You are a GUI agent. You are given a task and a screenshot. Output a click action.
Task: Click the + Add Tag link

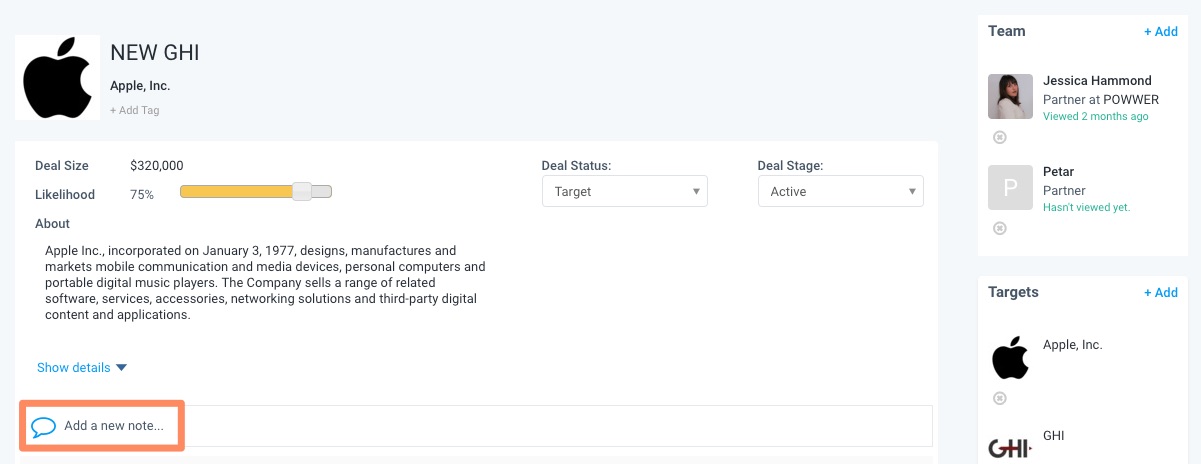point(134,110)
